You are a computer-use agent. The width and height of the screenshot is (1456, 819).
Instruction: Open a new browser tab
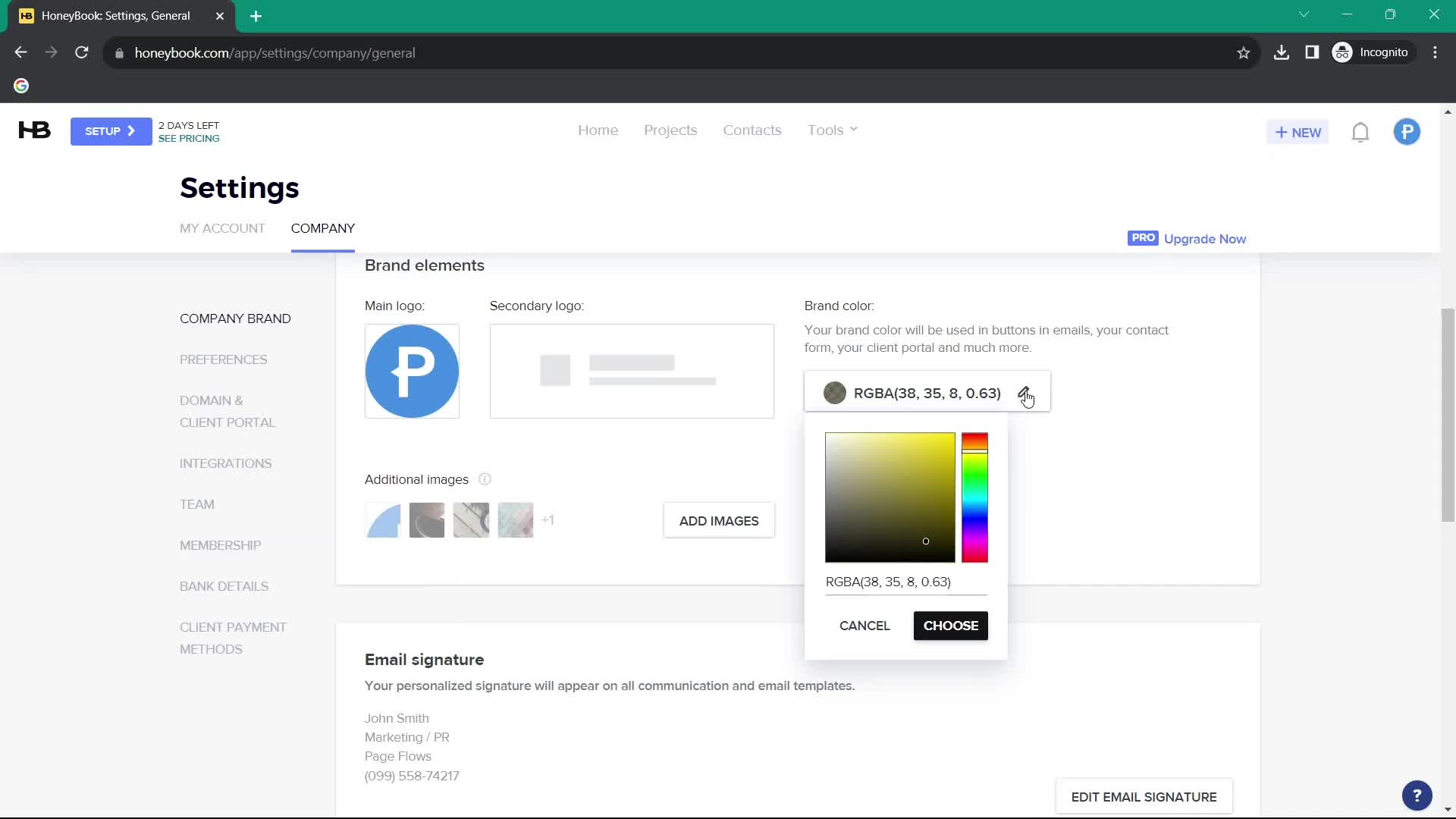[x=256, y=16]
